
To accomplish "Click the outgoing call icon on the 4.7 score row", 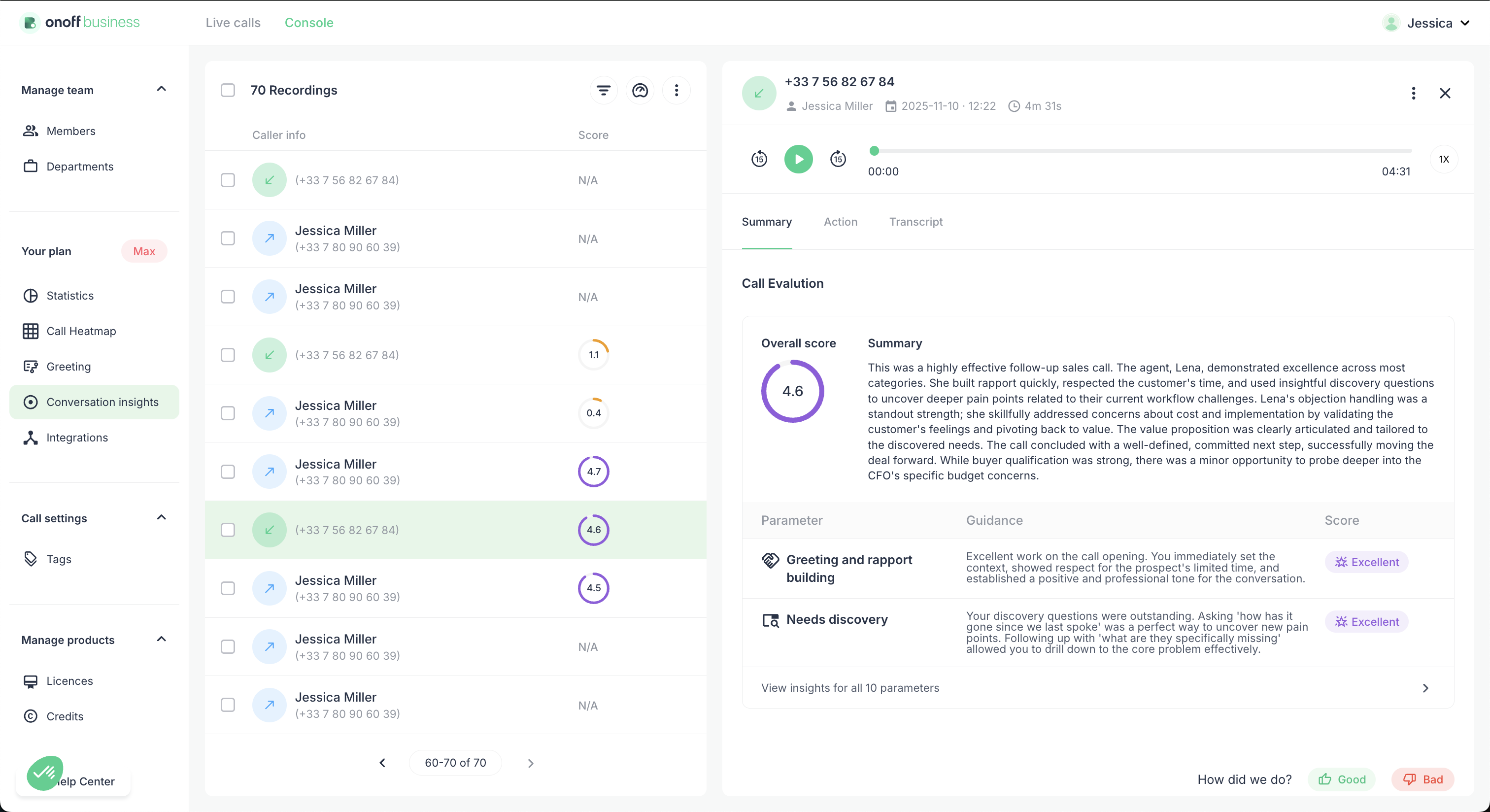I will 269,472.
